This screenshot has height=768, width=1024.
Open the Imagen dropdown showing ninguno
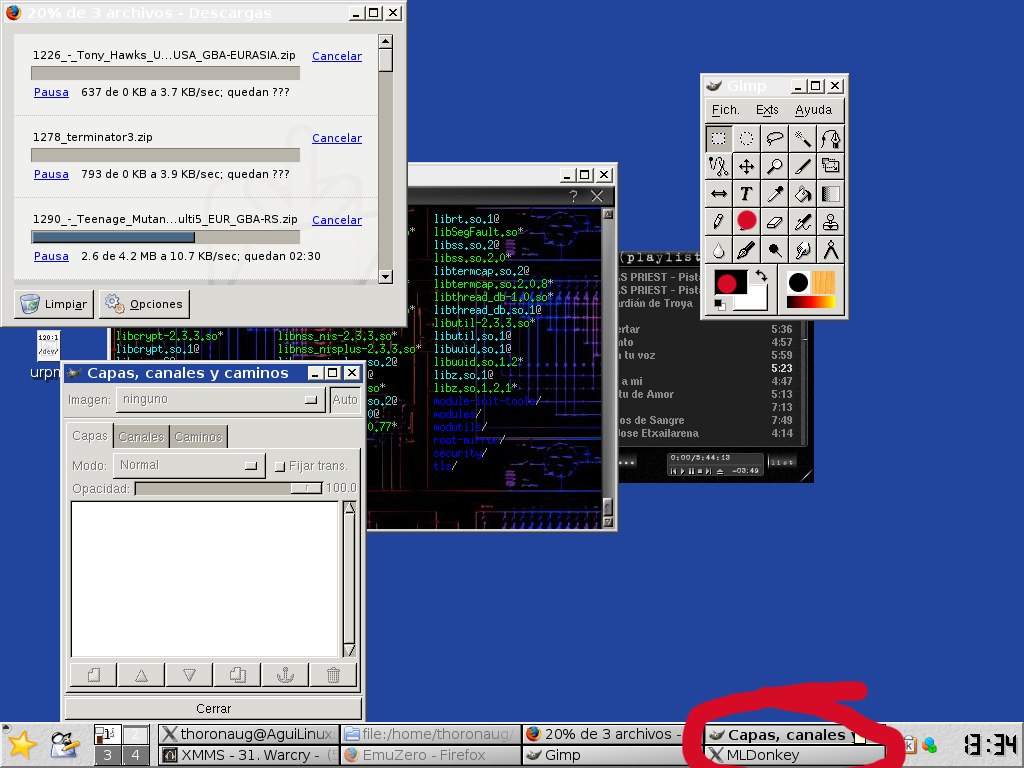(220, 400)
